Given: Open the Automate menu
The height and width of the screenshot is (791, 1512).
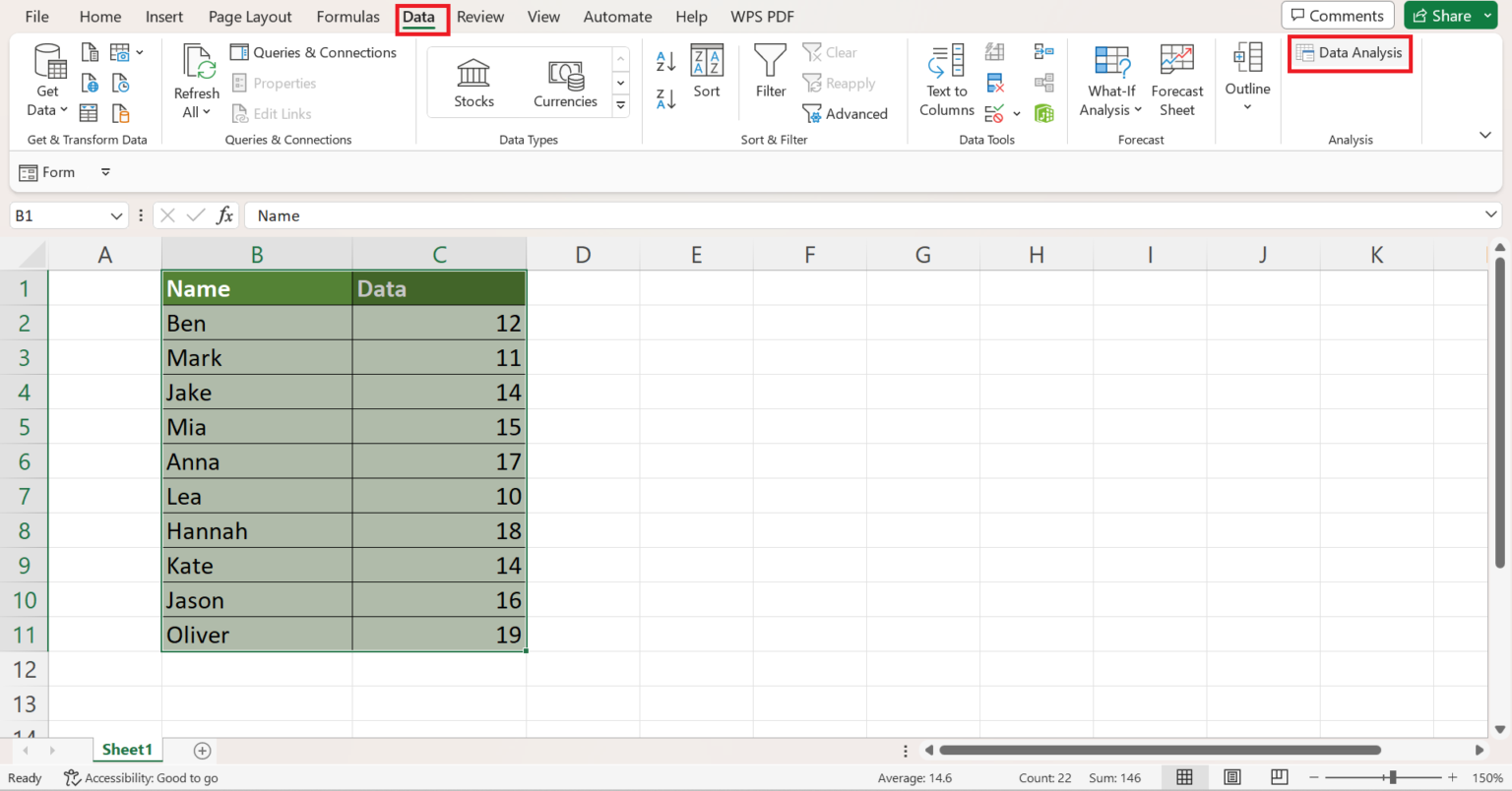Looking at the screenshot, I should coord(617,17).
